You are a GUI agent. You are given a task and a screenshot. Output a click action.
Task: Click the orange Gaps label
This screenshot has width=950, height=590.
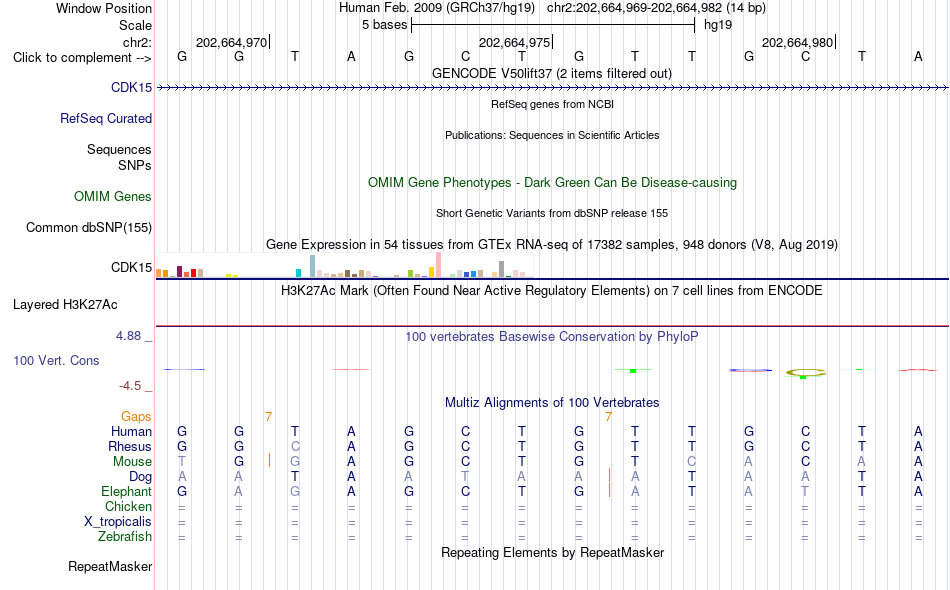(136, 417)
